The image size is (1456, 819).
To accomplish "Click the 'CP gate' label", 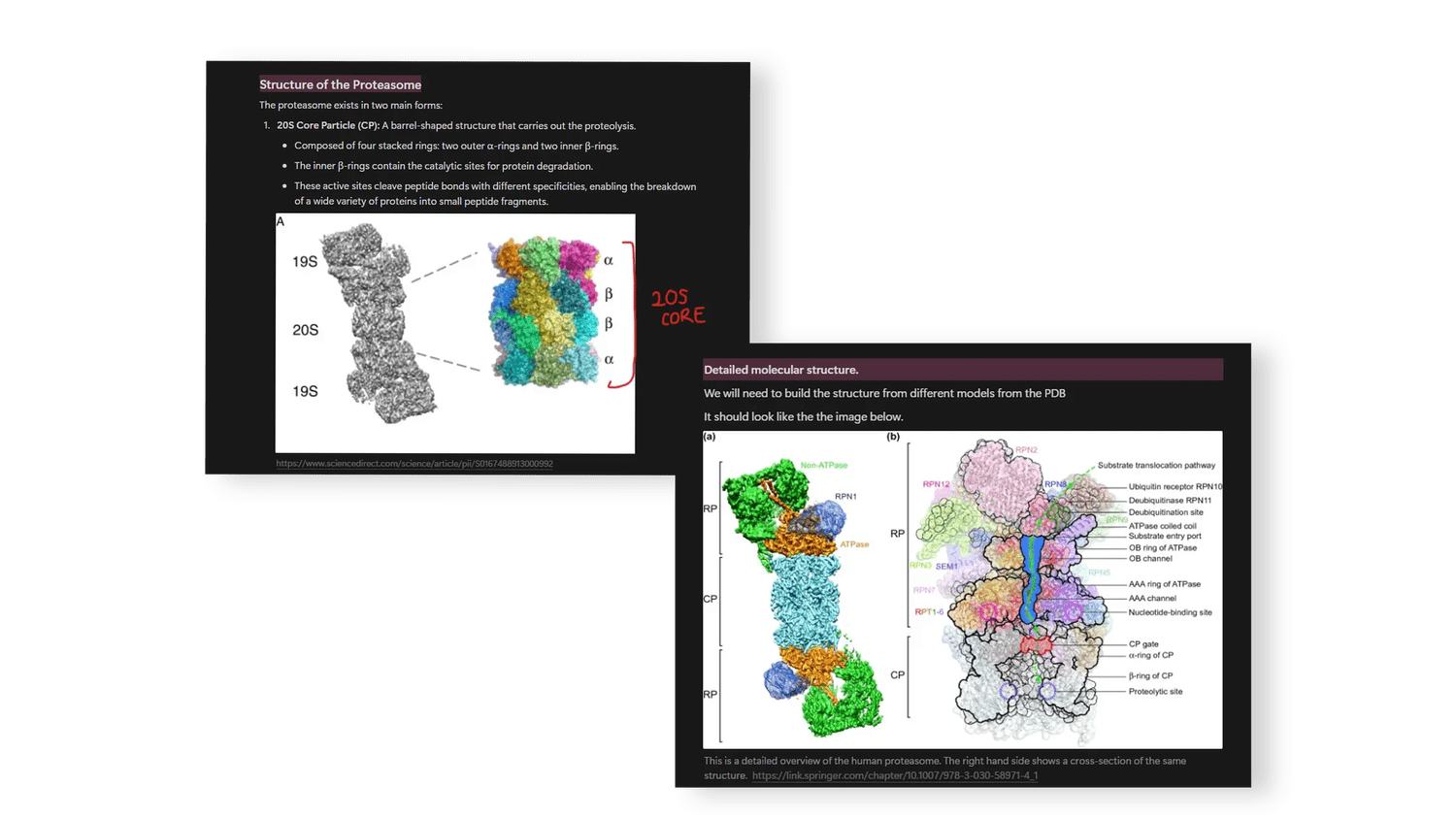I will 1143,643.
